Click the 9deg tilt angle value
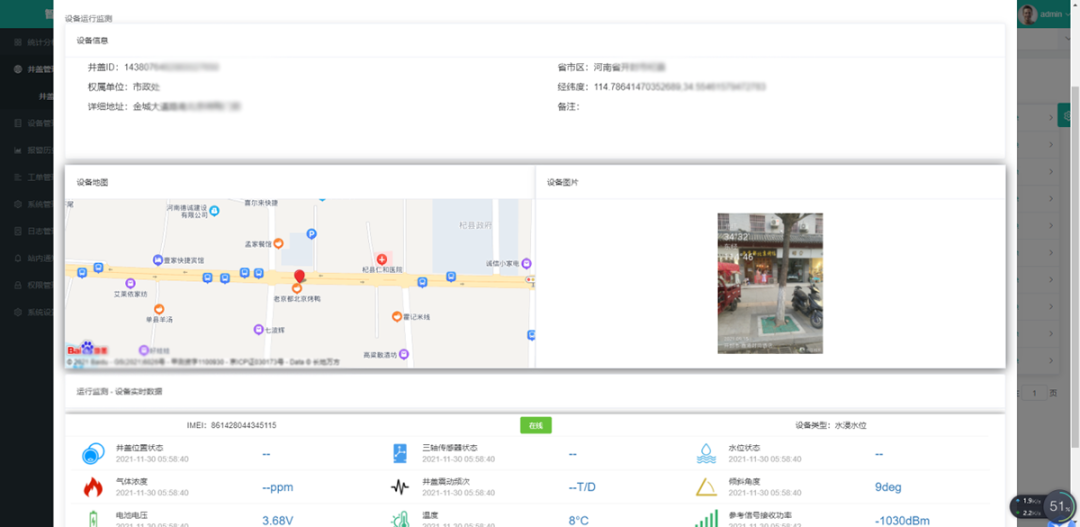Image resolution: width=1080 pixels, height=527 pixels. coord(887,488)
